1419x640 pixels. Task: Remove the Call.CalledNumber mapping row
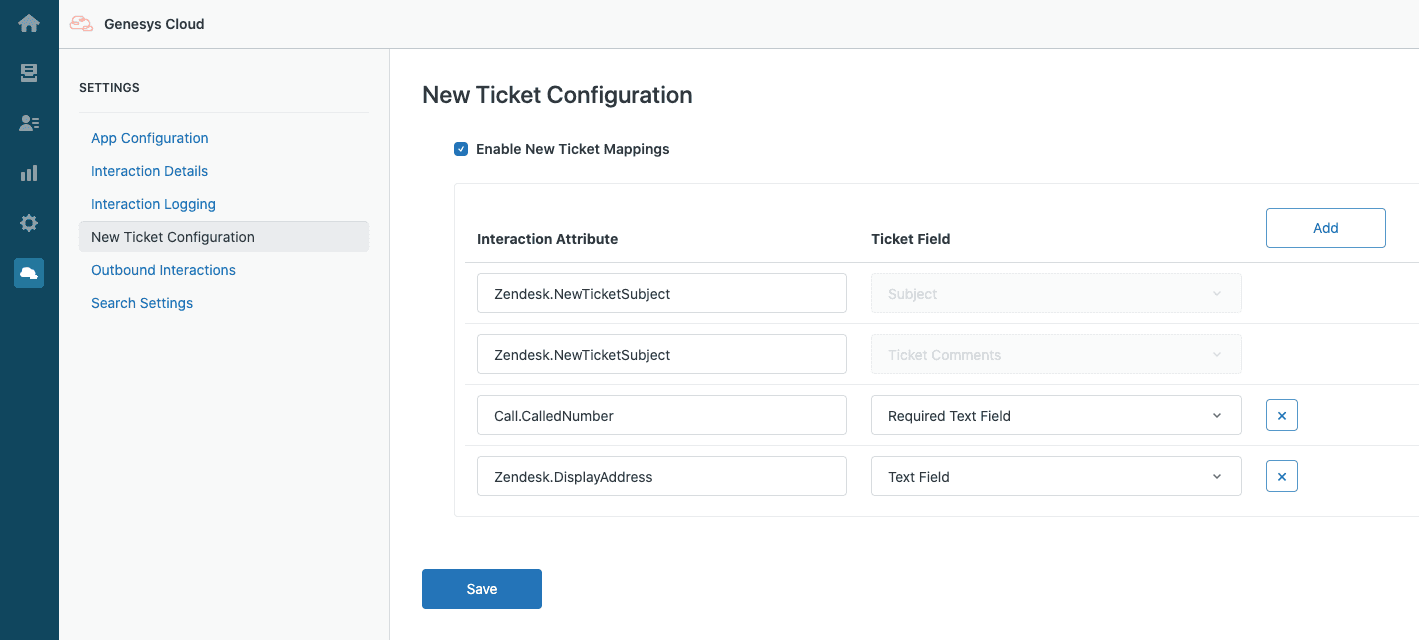point(1281,415)
